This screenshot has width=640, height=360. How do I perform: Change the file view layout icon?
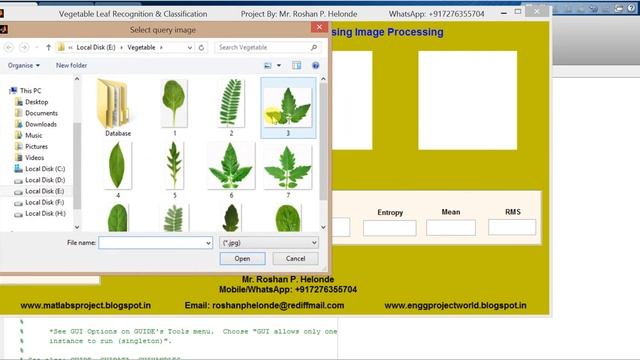tap(268, 65)
